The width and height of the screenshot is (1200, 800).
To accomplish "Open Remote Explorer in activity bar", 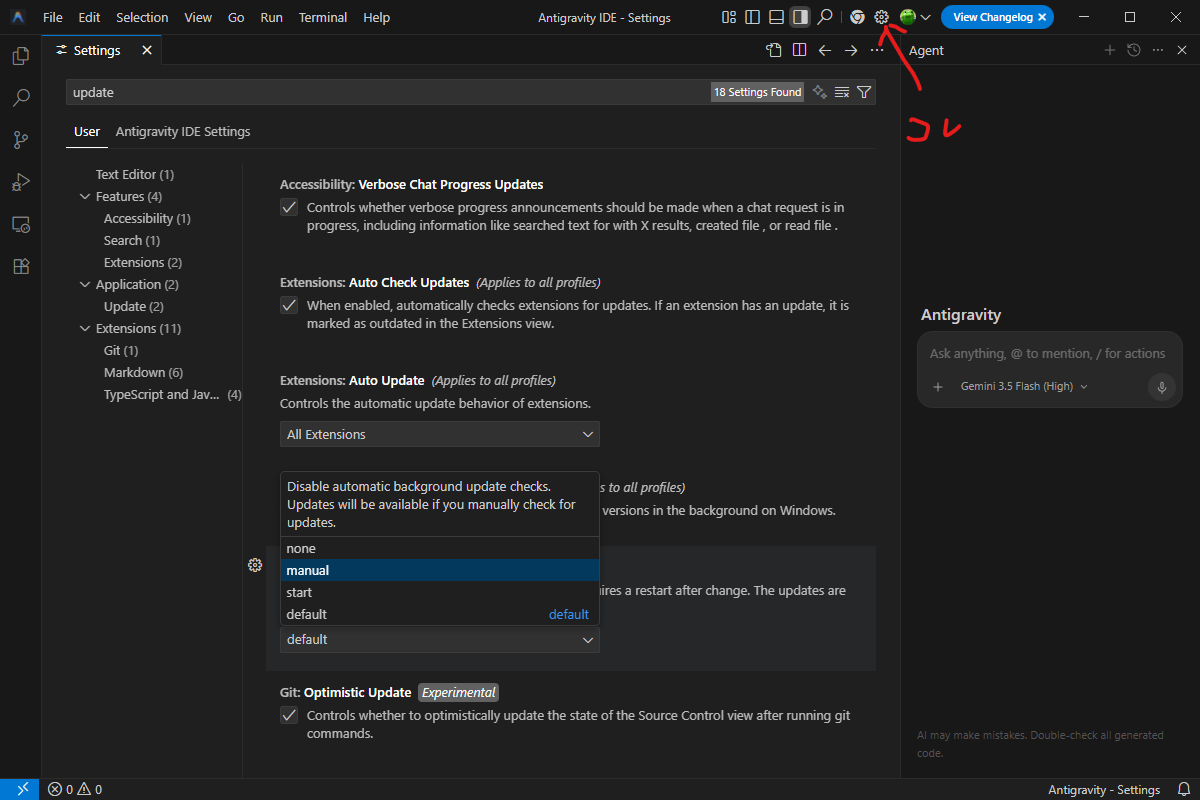I will (20, 225).
